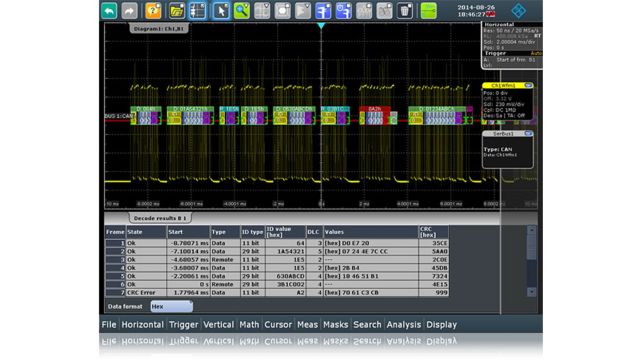Screen dimensions: 640x360
Task: Click the 'Start' column header
Action: point(188,232)
